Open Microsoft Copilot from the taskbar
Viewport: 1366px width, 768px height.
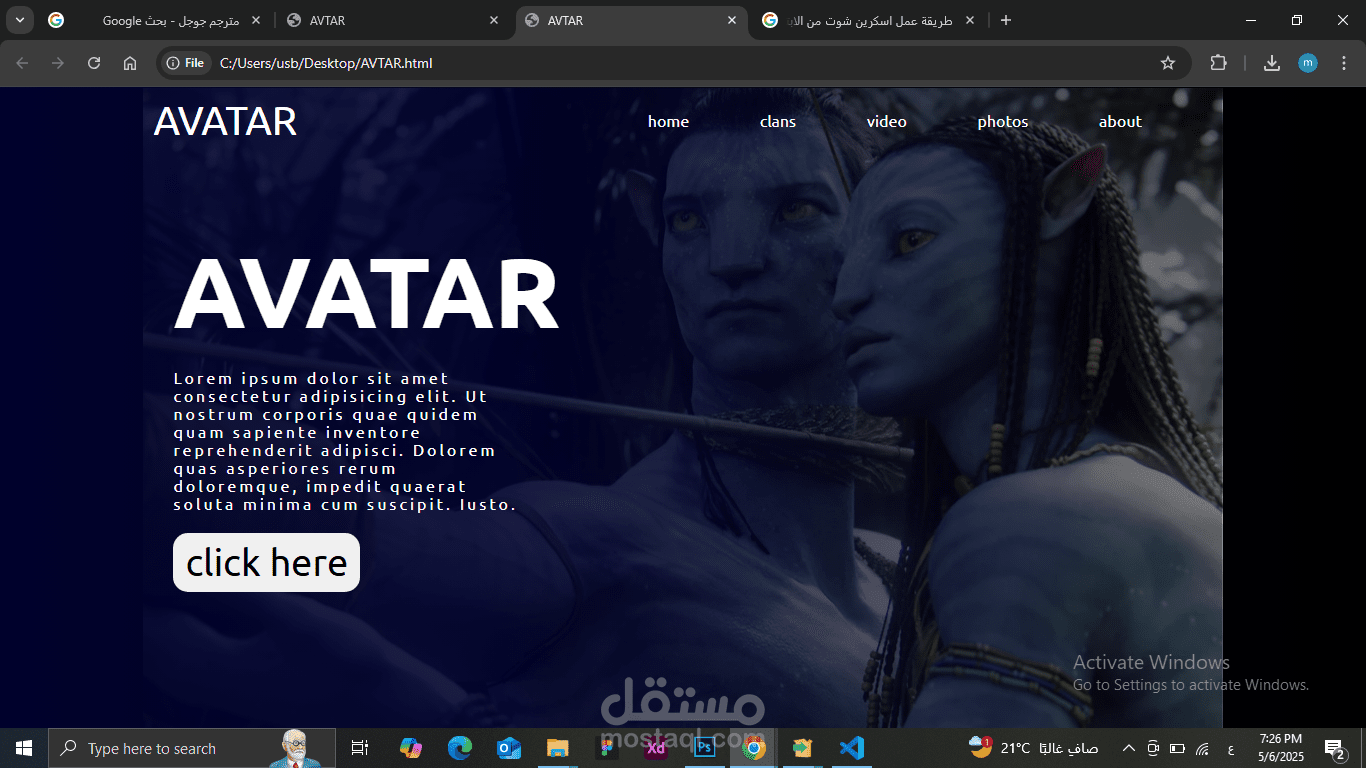coord(410,748)
